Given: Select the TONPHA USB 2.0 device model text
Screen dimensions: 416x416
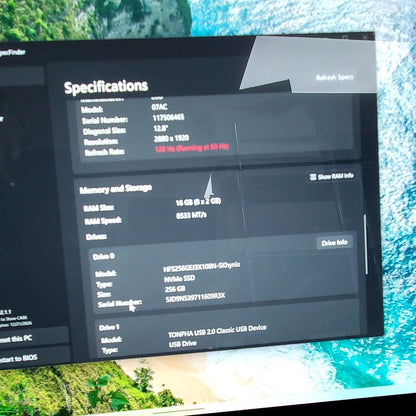Looking at the screenshot, I should (217, 331).
